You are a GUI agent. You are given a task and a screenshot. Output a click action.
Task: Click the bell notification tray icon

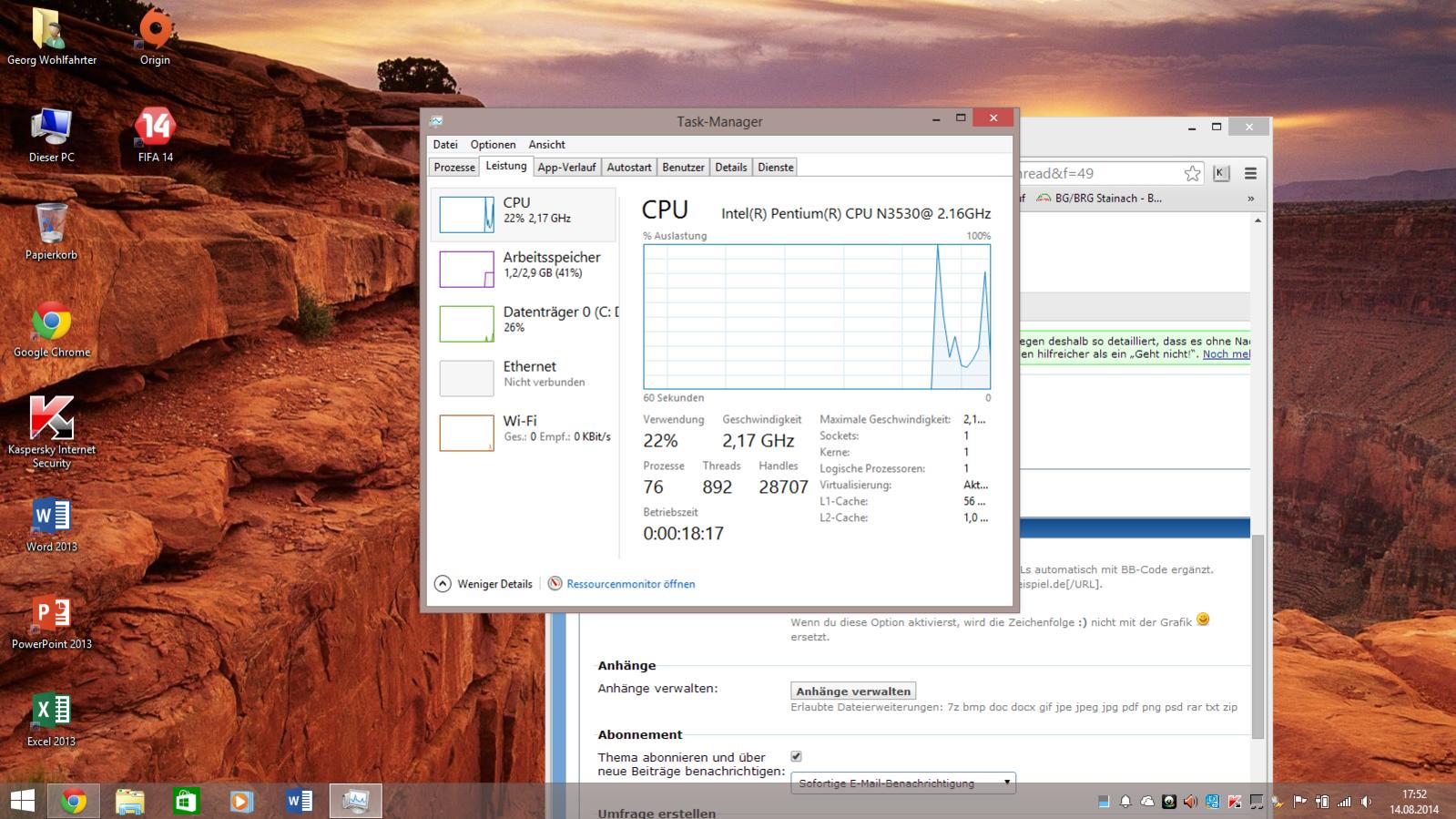click(x=1125, y=802)
